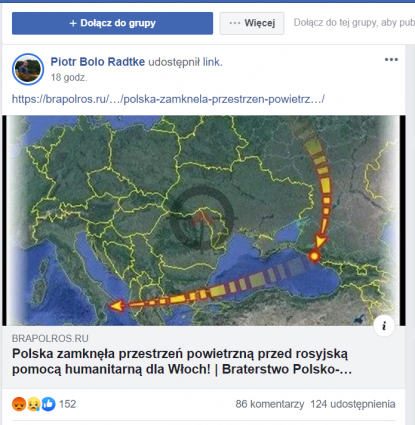Image resolution: width=415 pixels, height=425 pixels.
Task: Open the article headline "Polska zamknęła przestrzeń powietrzną"
Action: point(182,362)
